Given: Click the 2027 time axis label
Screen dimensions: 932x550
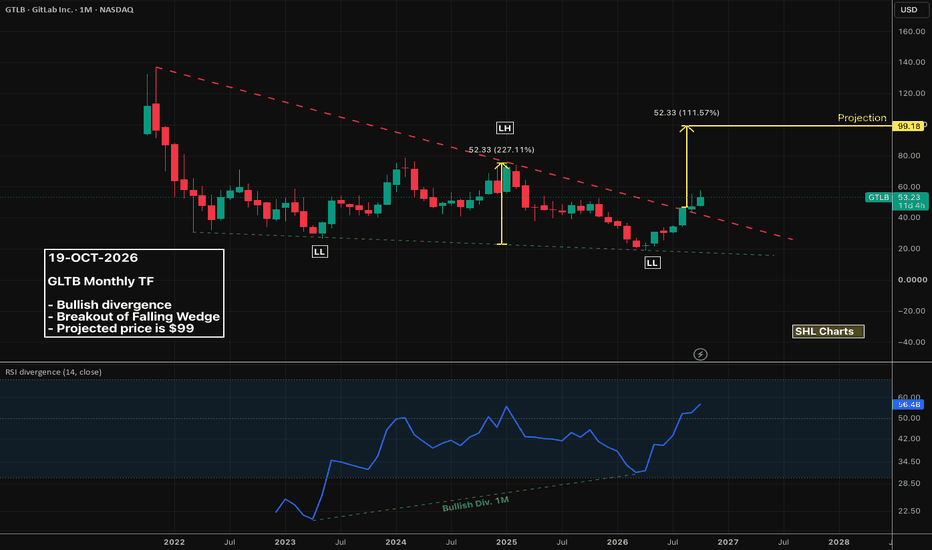Looking at the screenshot, I should point(728,542).
